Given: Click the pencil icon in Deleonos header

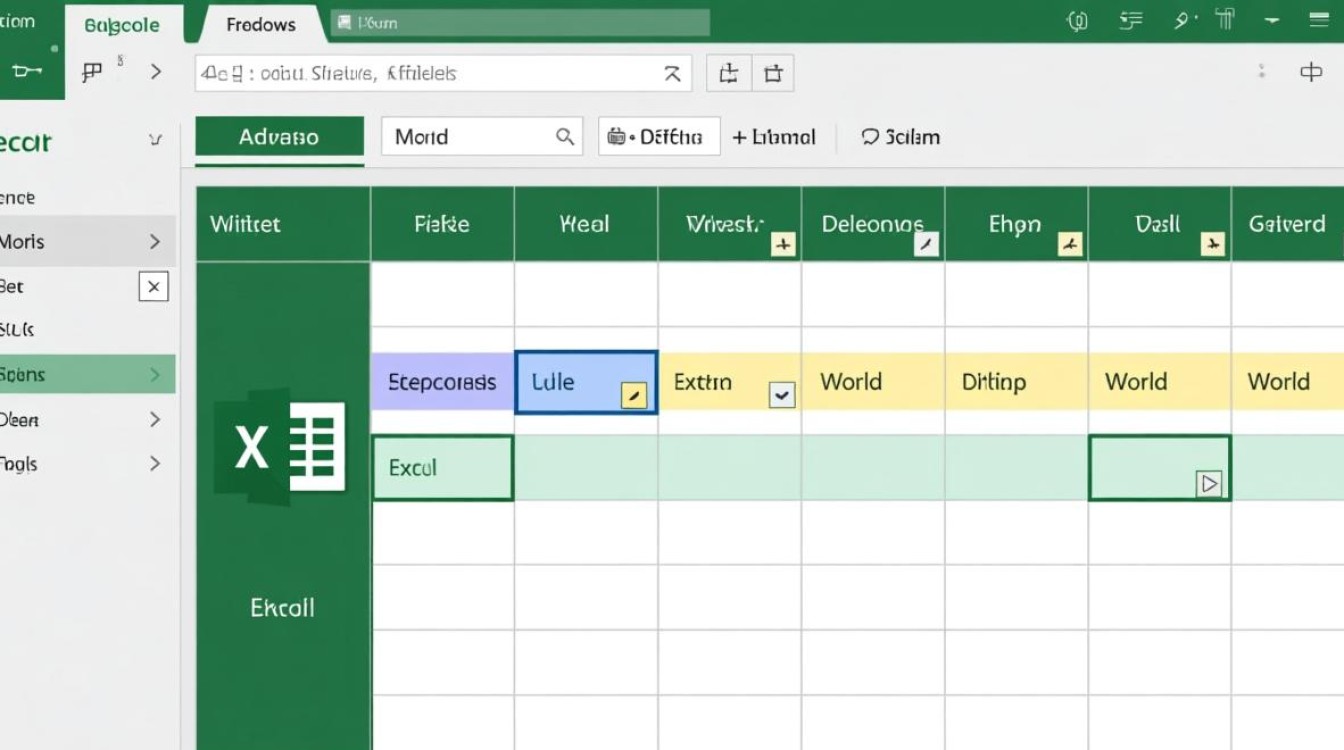Looking at the screenshot, I should pos(927,243).
